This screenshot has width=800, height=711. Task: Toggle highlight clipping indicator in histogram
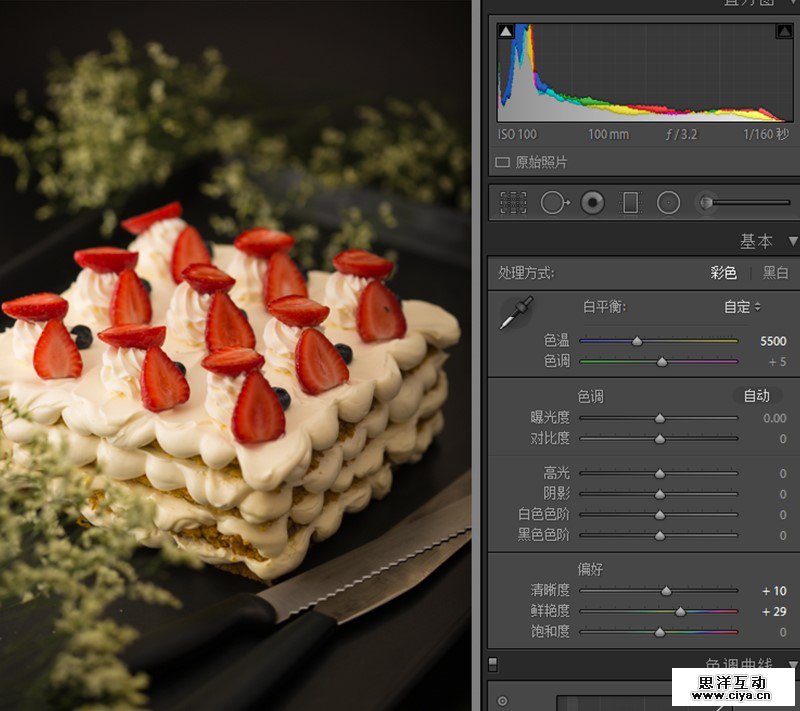click(x=783, y=32)
